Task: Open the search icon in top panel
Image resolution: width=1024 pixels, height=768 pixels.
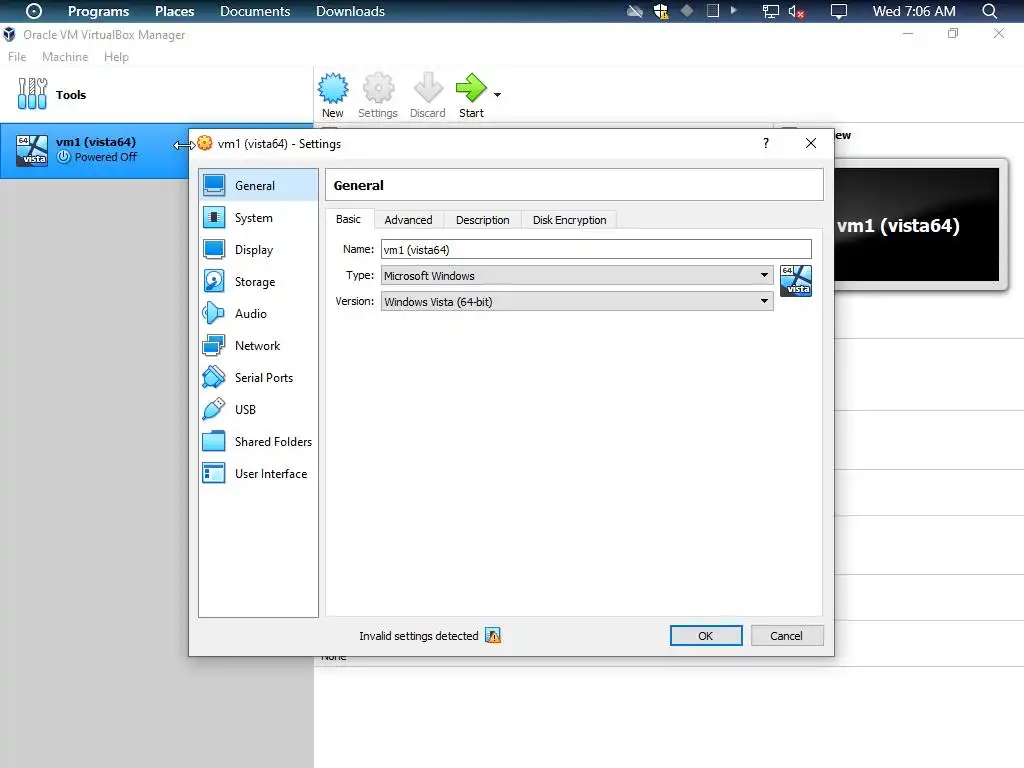Action: pyautogui.click(x=989, y=11)
